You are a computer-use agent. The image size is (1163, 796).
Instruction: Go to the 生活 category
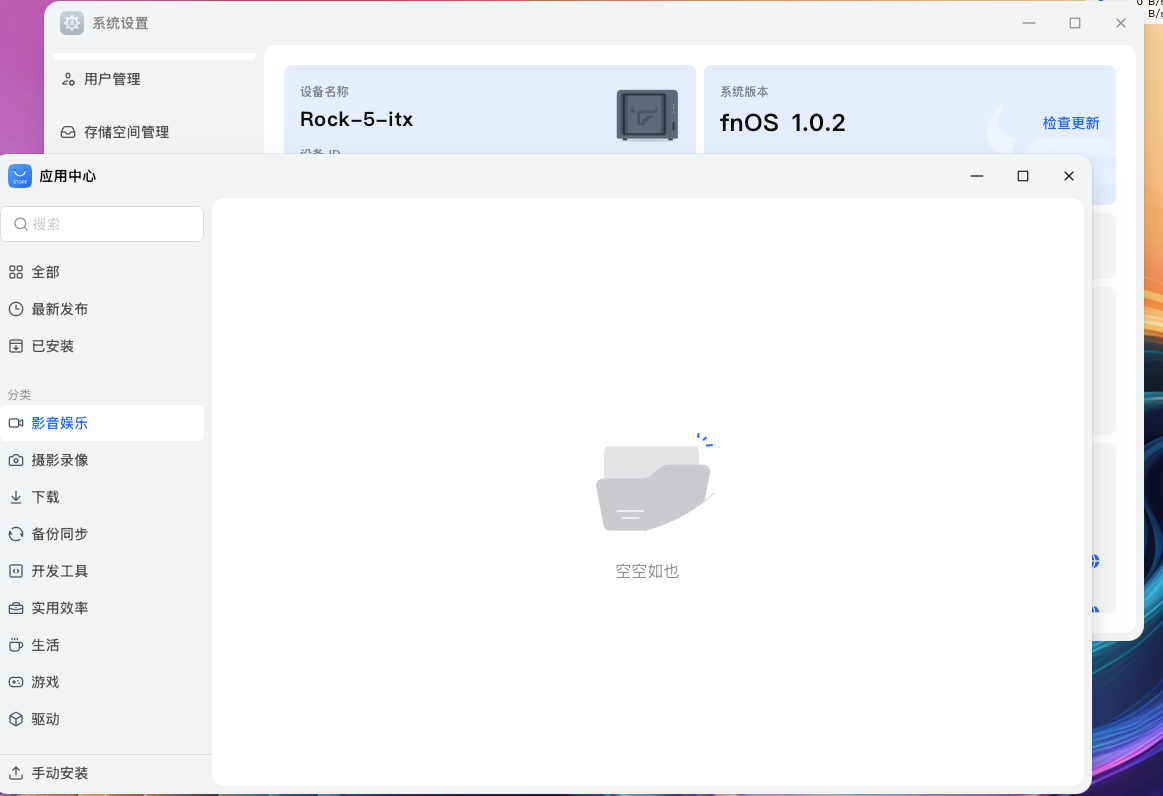(102, 645)
